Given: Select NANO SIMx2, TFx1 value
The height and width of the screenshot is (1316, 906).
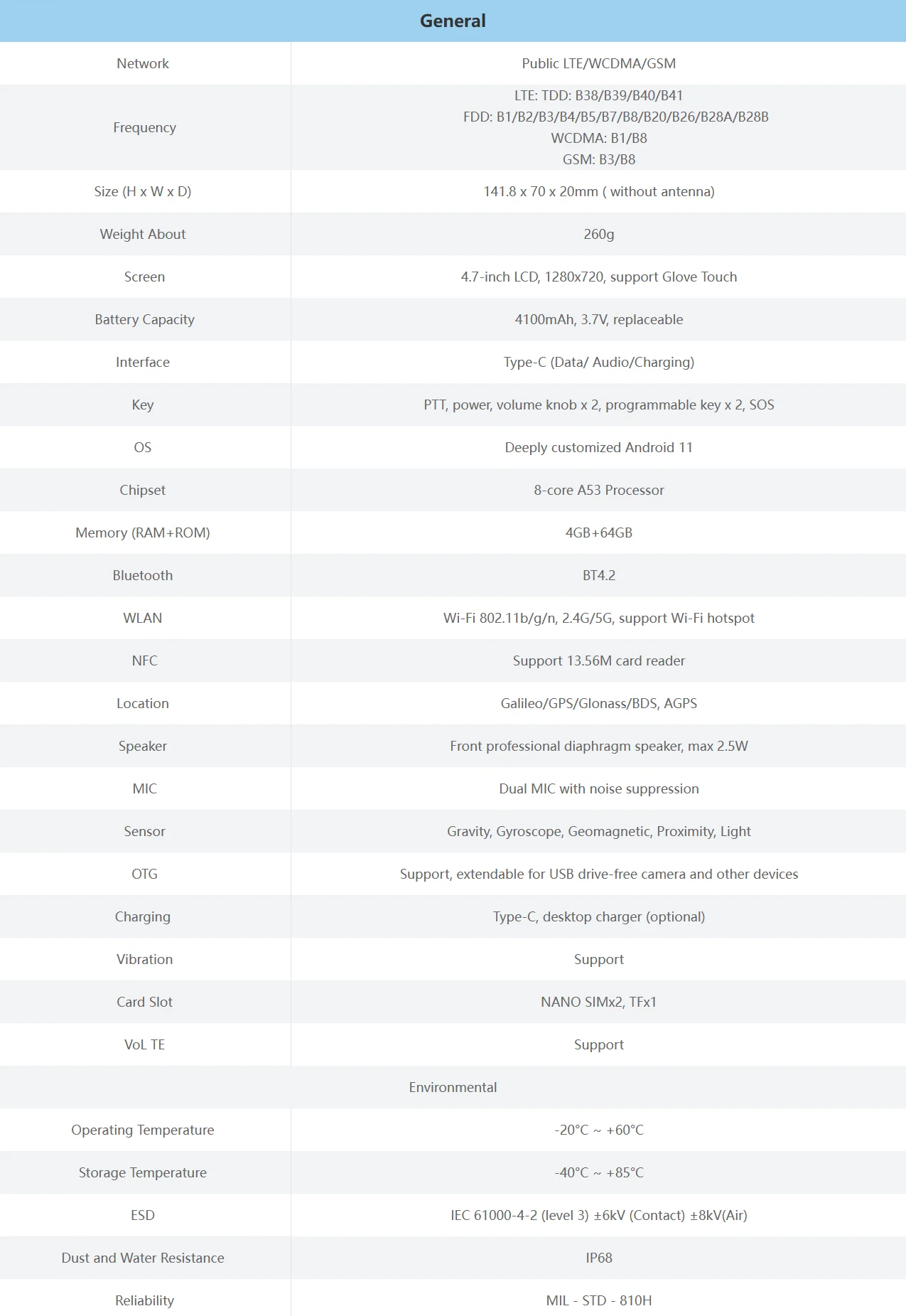Looking at the screenshot, I should coord(598,1002).
